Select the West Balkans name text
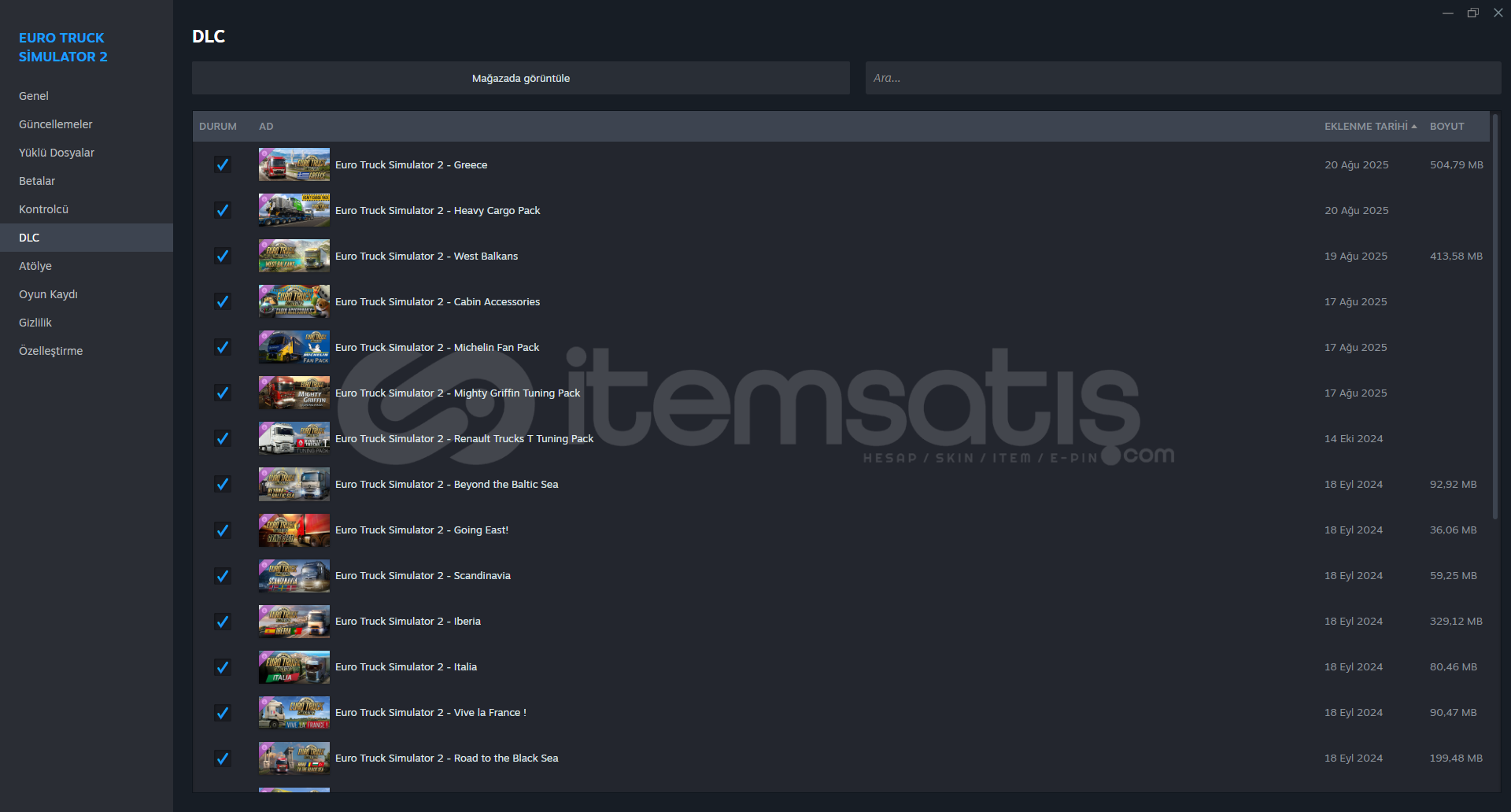 [427, 256]
